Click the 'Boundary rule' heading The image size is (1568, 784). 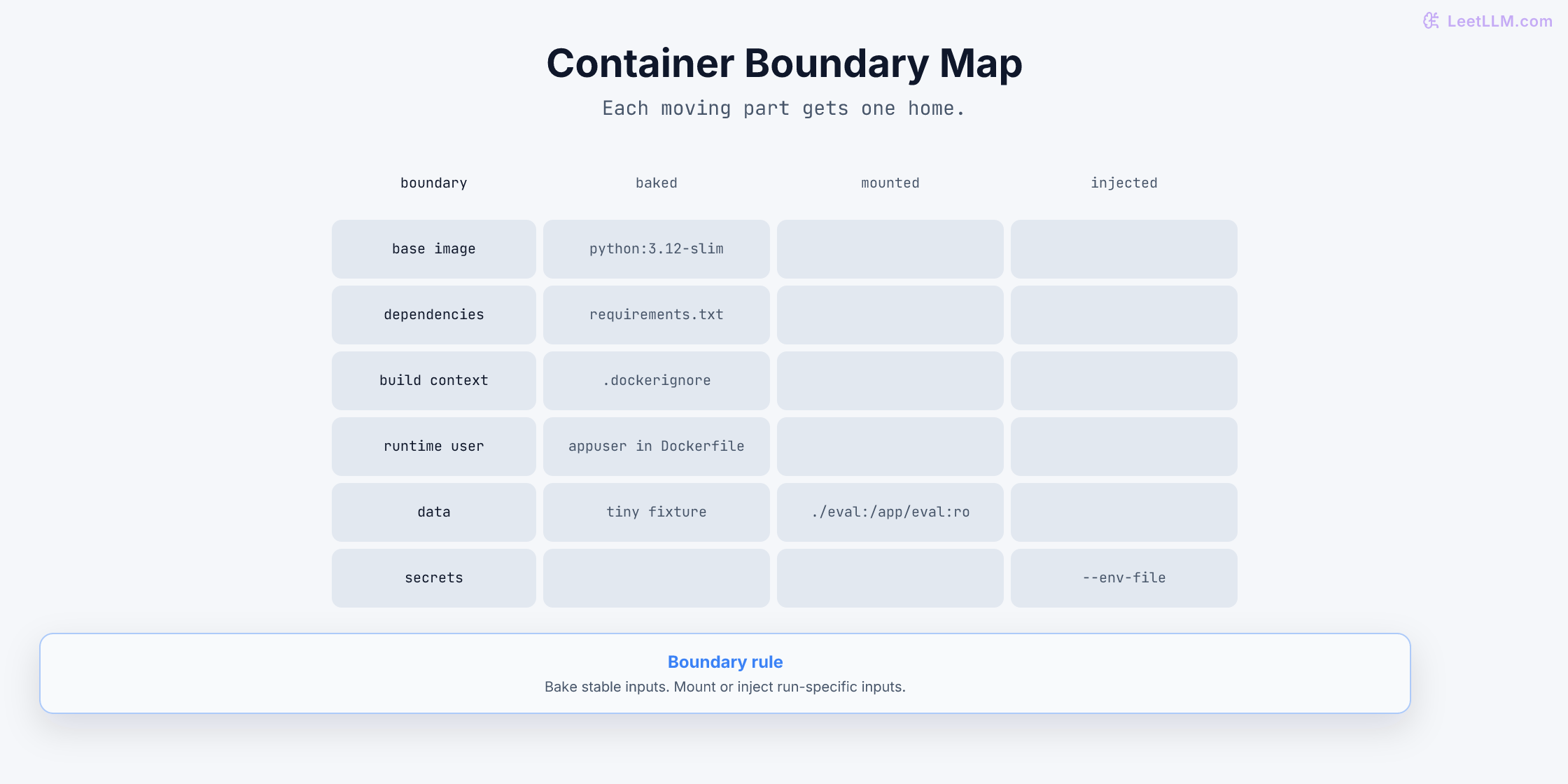[x=725, y=662]
